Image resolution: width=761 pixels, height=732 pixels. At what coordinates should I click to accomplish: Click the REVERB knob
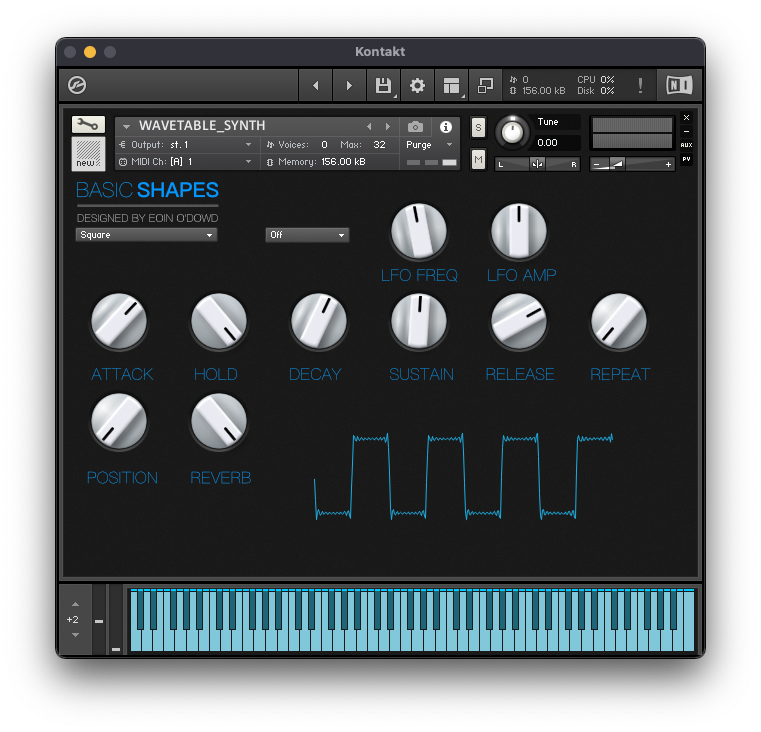[219, 422]
